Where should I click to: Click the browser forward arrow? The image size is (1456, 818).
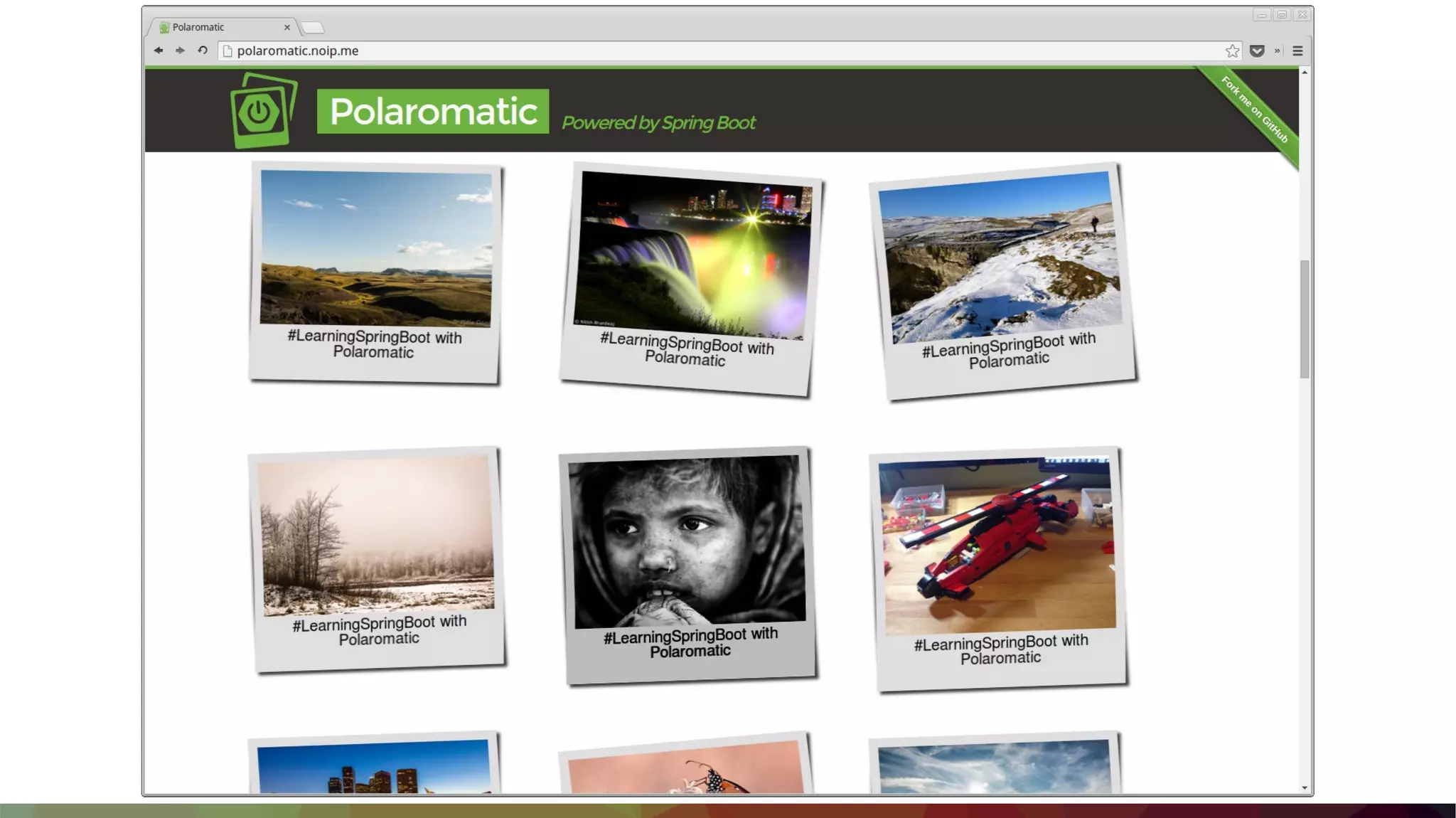coord(180,51)
